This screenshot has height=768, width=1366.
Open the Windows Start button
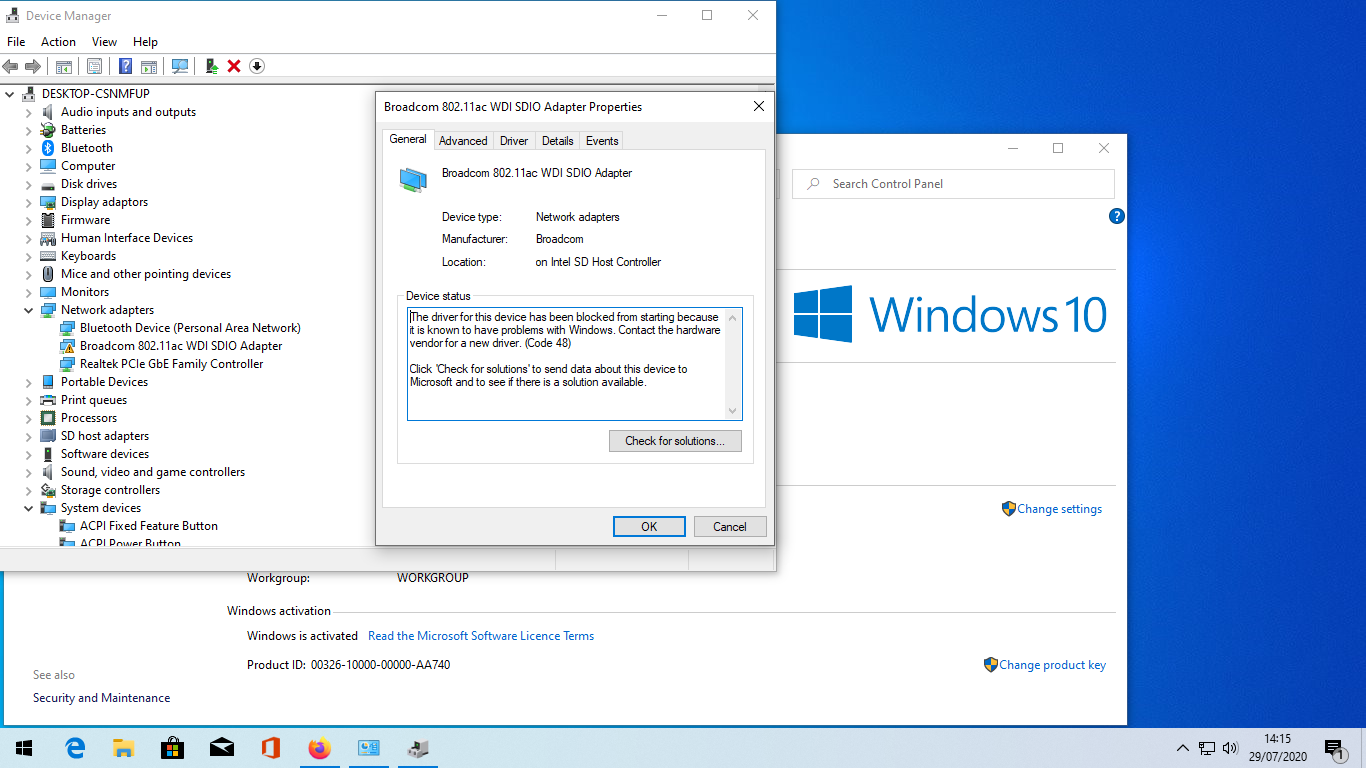[24, 748]
